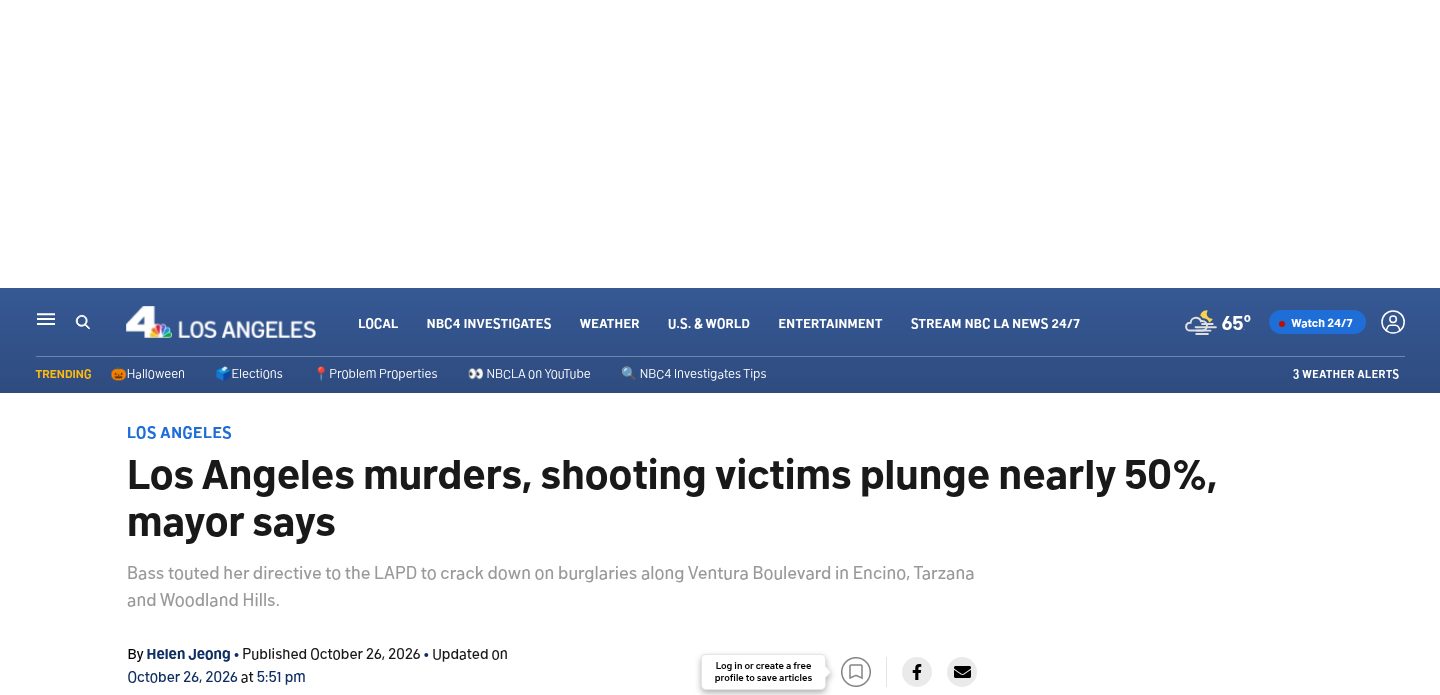Open the Local section
The height and width of the screenshot is (695, 1440).
coord(378,323)
